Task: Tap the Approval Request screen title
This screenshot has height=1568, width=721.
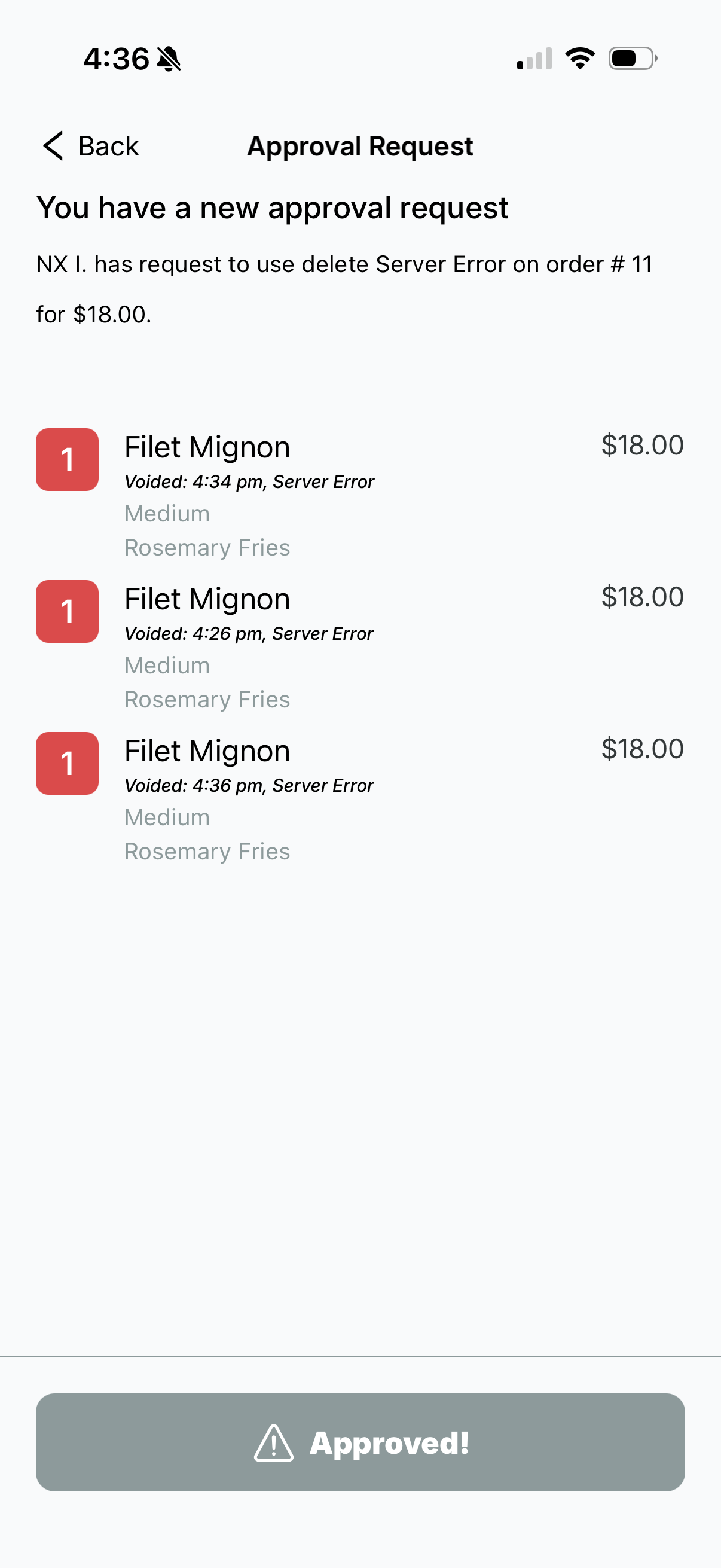Action: point(360,146)
